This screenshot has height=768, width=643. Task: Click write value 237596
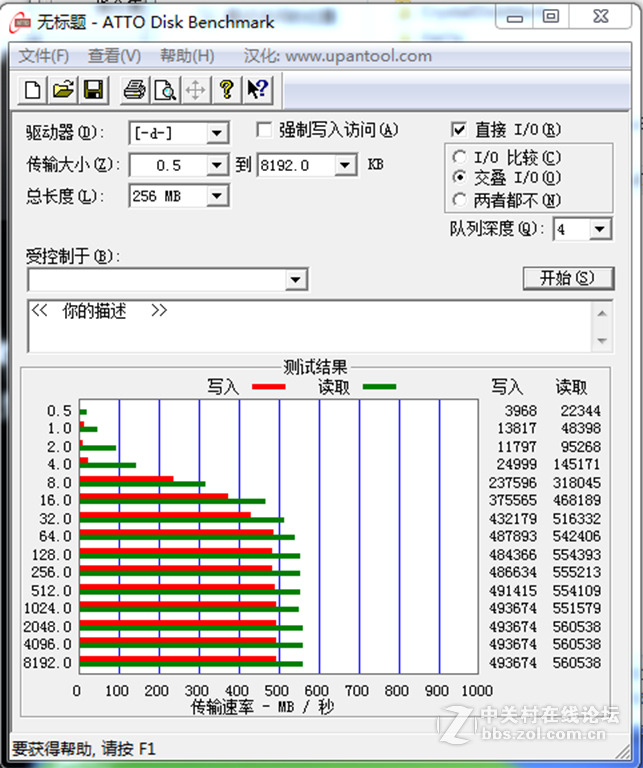pyautogui.click(x=513, y=483)
